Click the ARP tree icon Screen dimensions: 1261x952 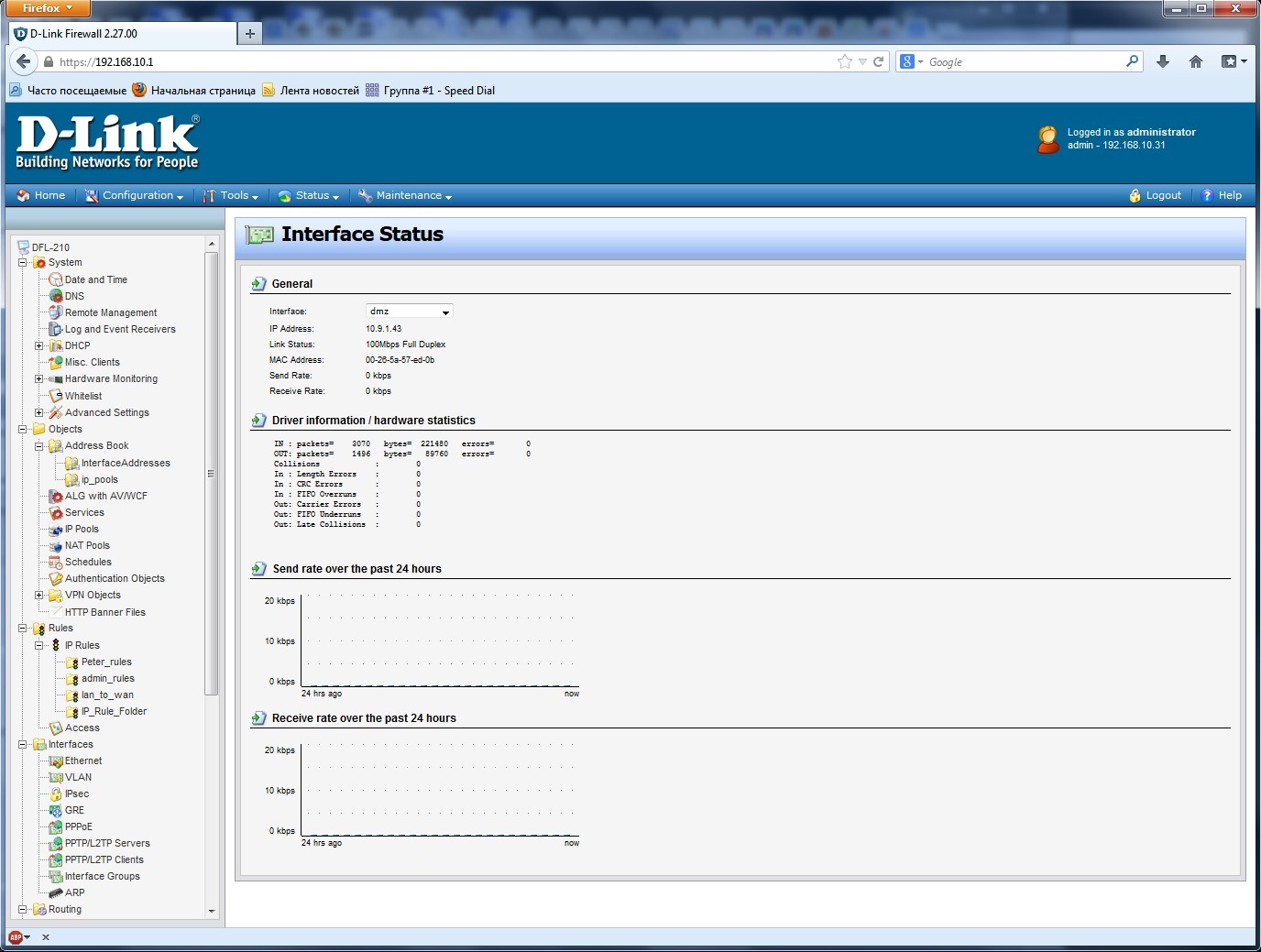point(56,892)
